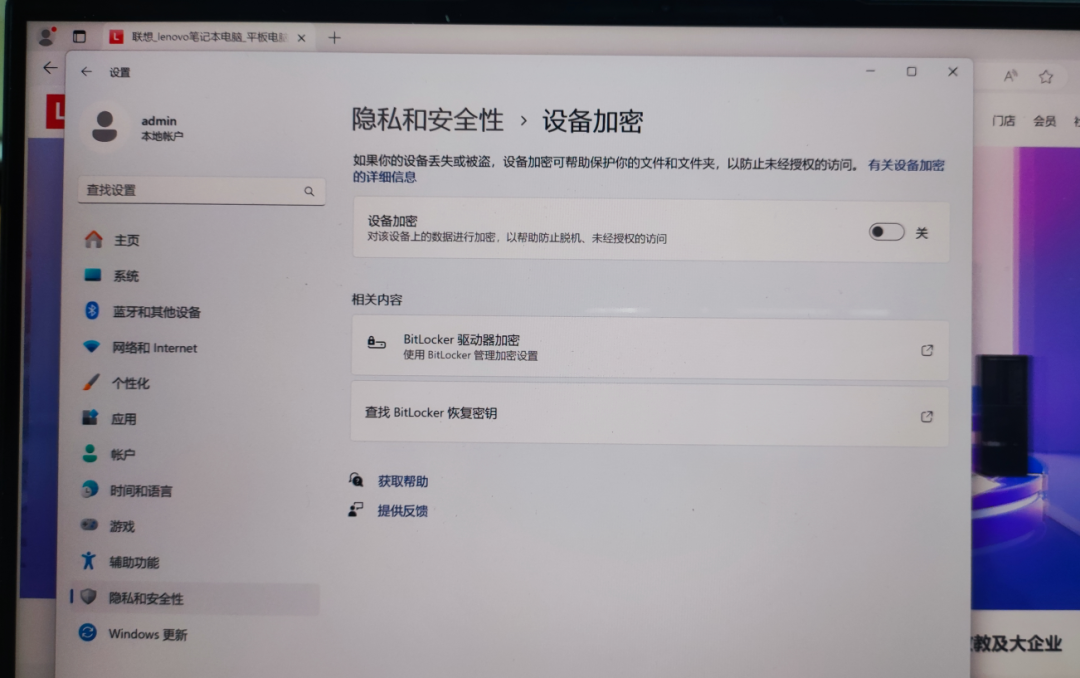Click the 获取帮助 link
The height and width of the screenshot is (678, 1080).
(x=402, y=481)
